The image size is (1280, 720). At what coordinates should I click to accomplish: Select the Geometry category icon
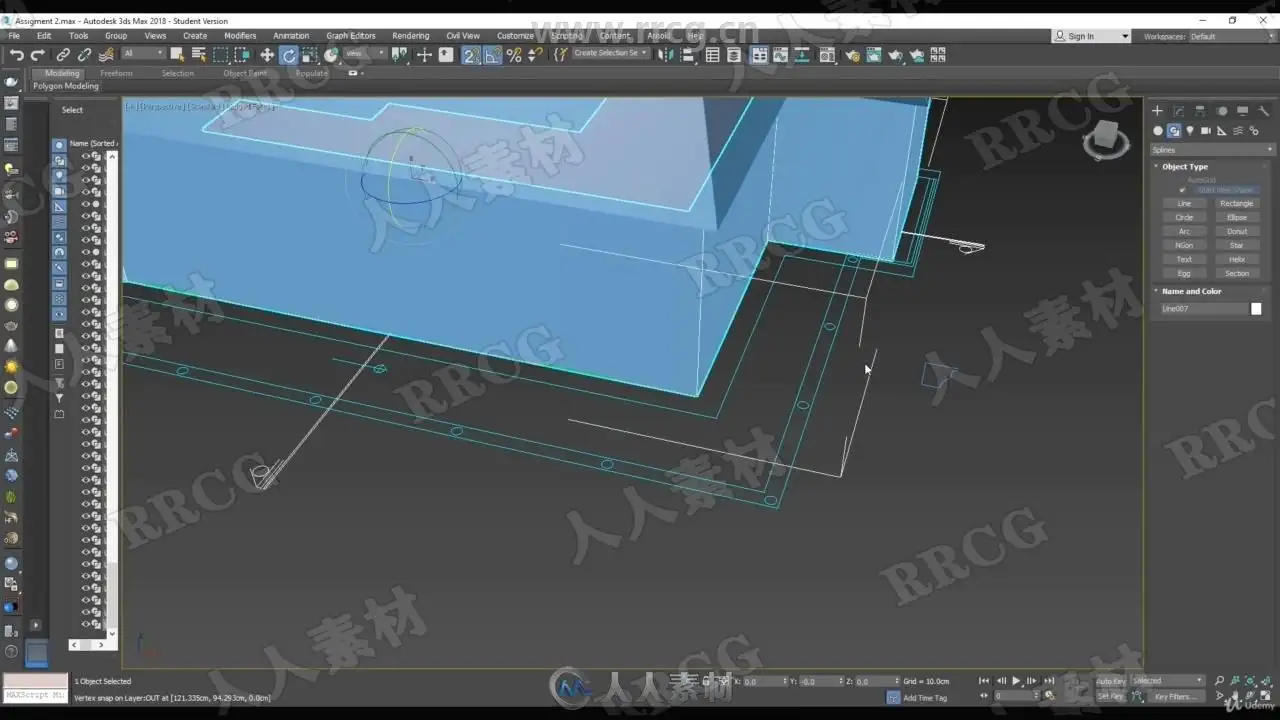(x=1158, y=131)
